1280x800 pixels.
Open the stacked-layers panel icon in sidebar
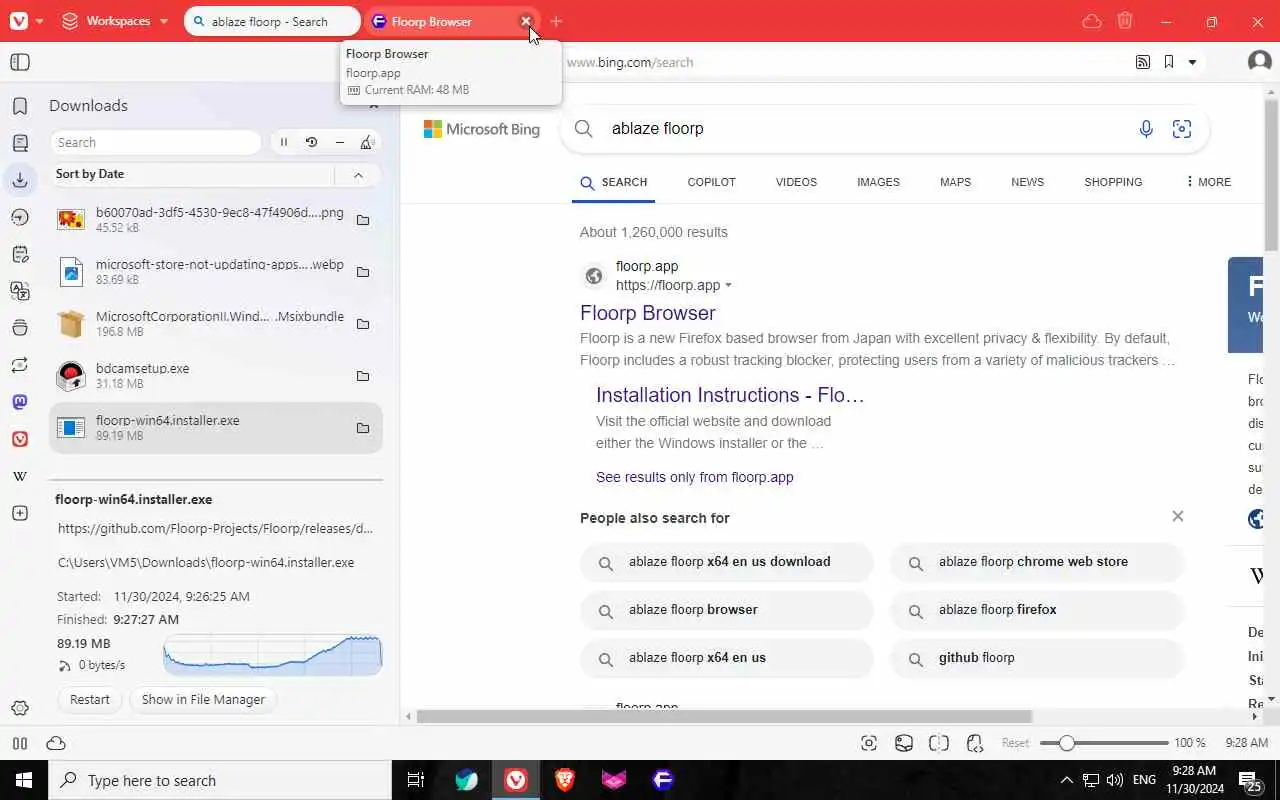point(20,328)
